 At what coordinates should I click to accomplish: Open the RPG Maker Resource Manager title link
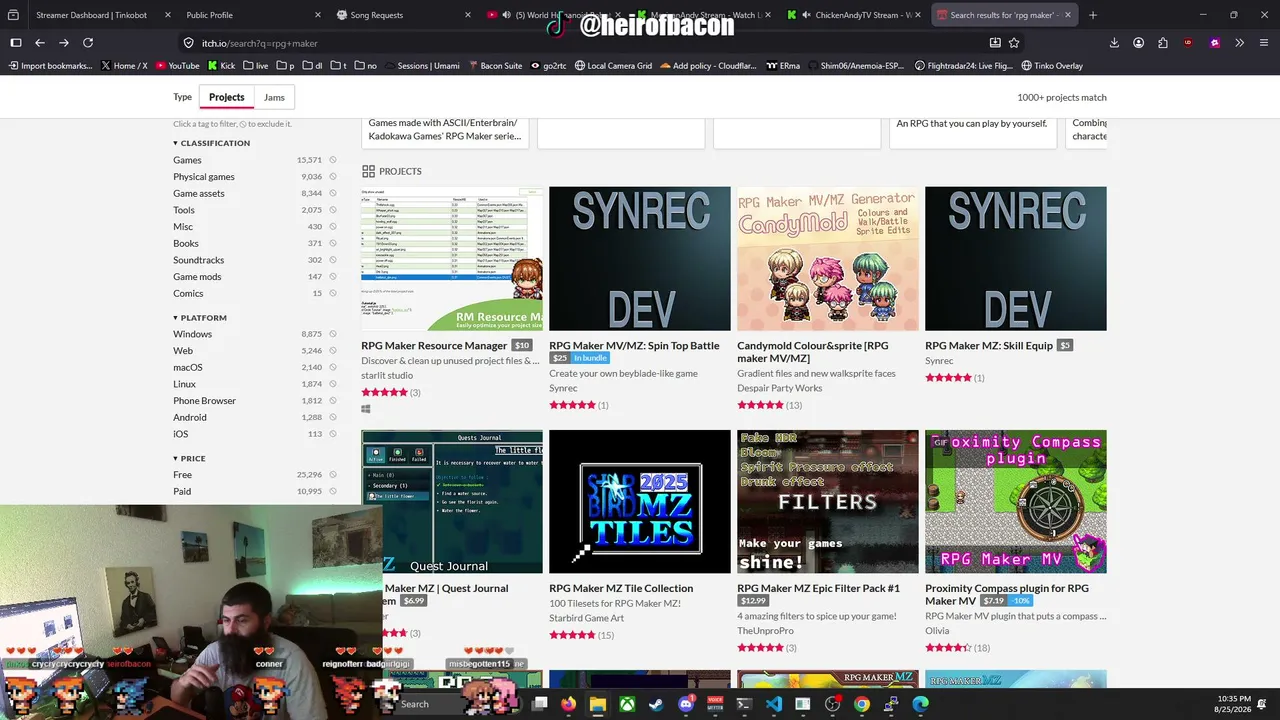coord(434,346)
